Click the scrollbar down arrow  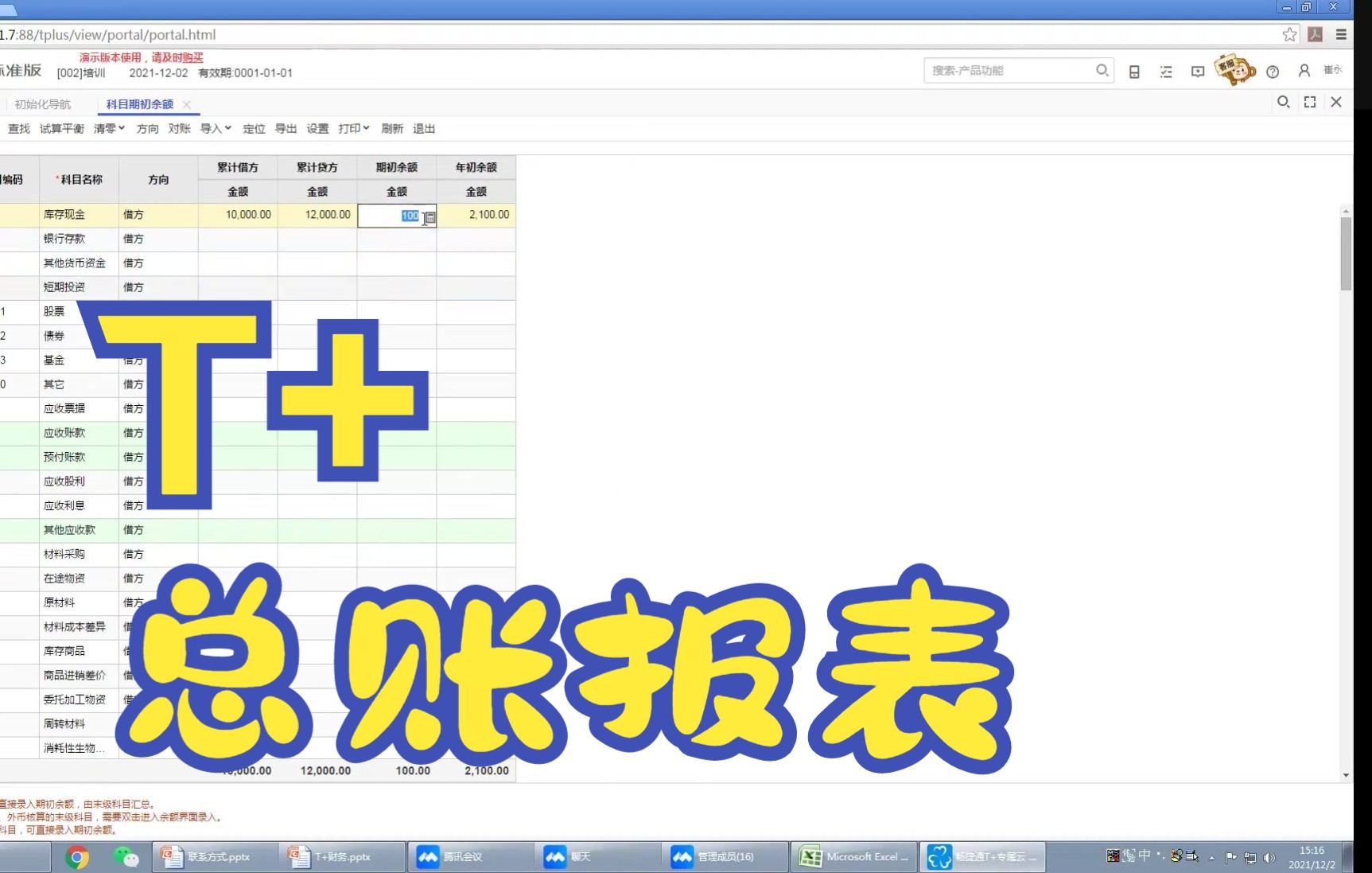pos(1346,774)
